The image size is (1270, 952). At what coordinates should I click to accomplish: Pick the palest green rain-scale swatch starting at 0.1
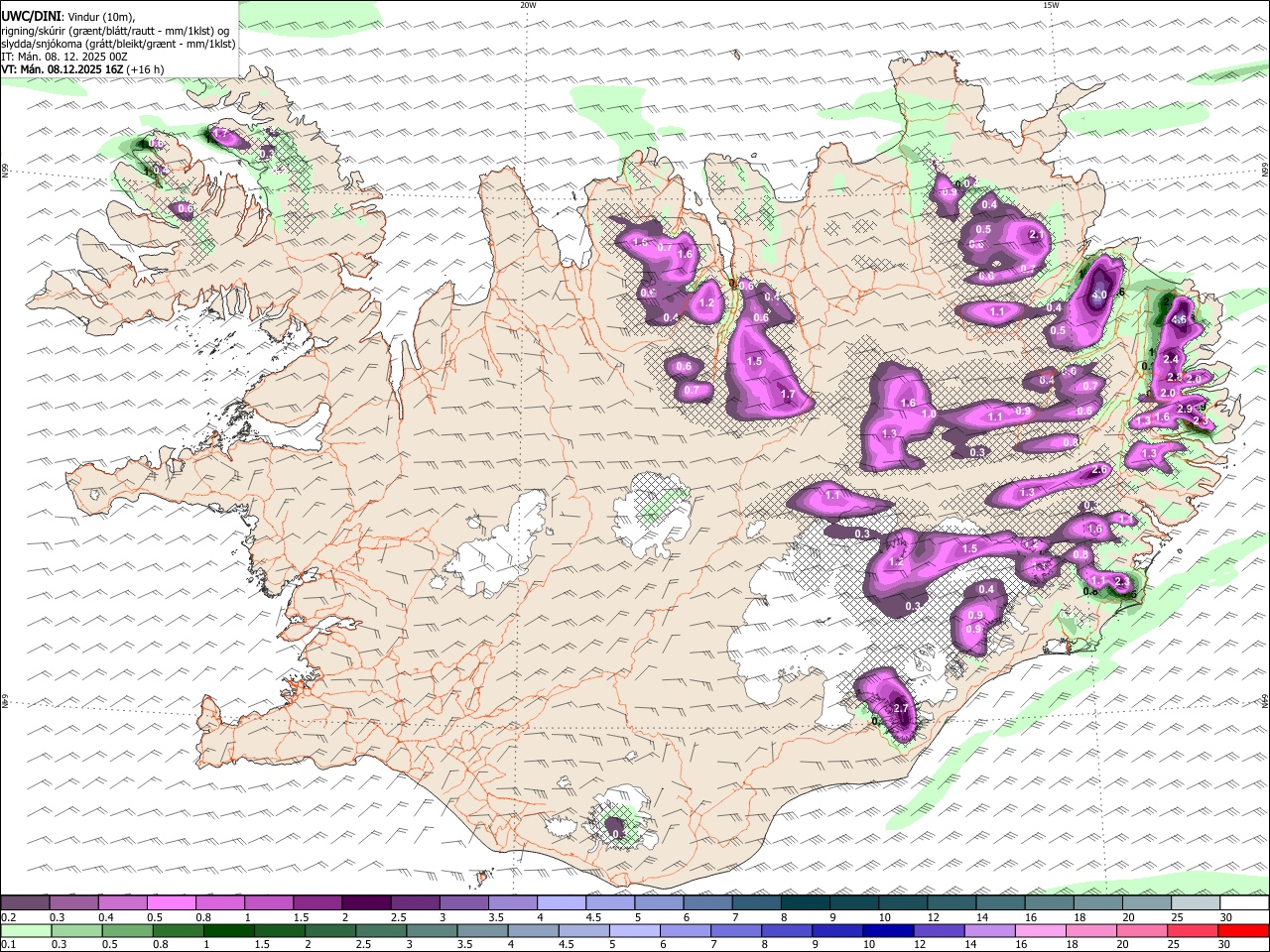25,930
